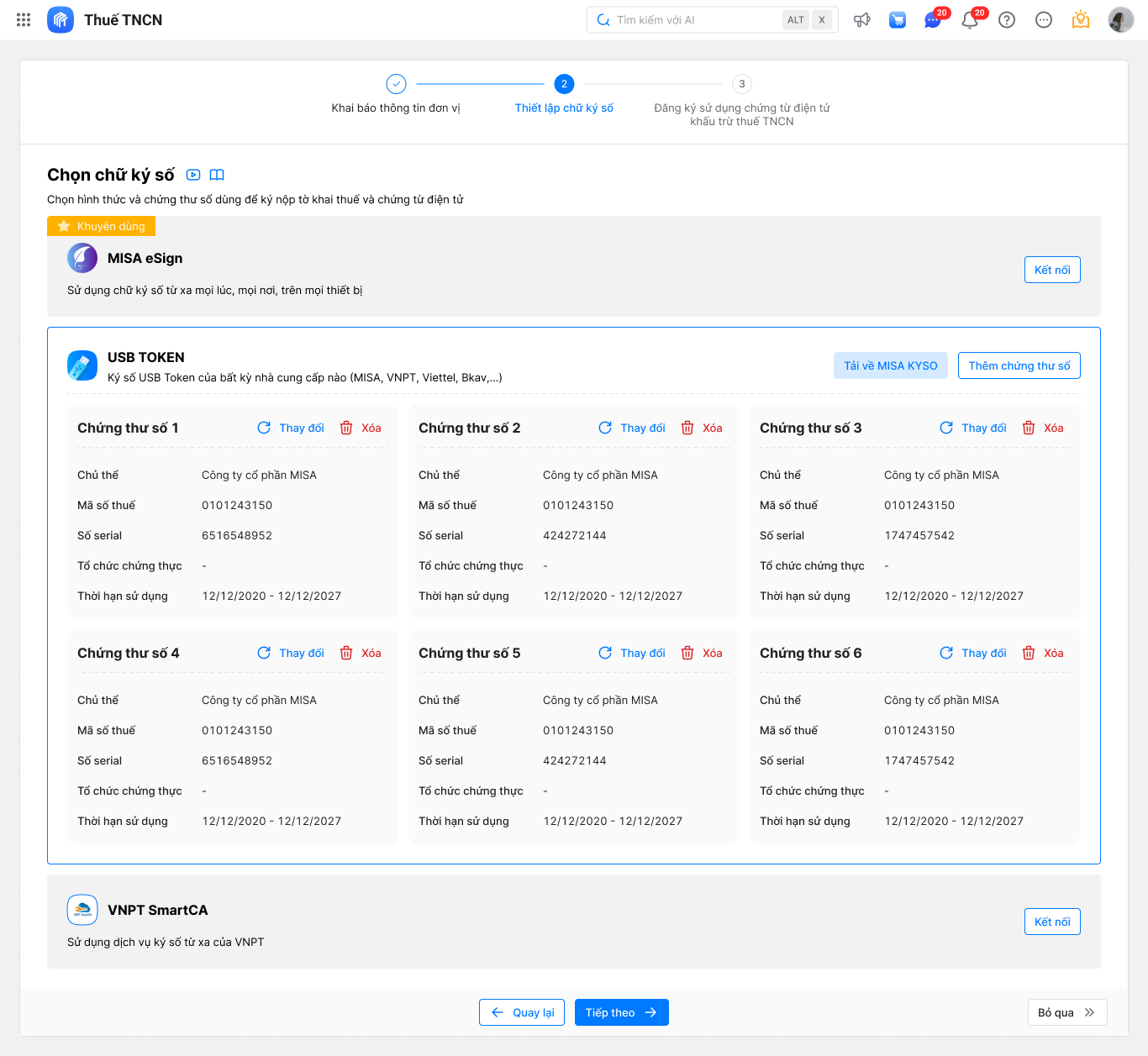
Task: Change Chứng thư số 1
Action: pos(291,428)
